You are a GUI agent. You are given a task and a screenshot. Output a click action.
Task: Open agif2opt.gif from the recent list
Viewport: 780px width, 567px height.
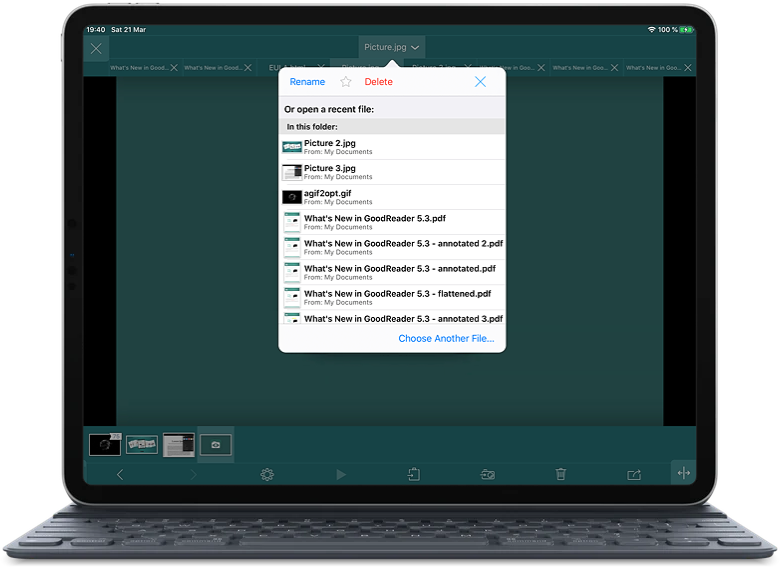[x=392, y=197]
